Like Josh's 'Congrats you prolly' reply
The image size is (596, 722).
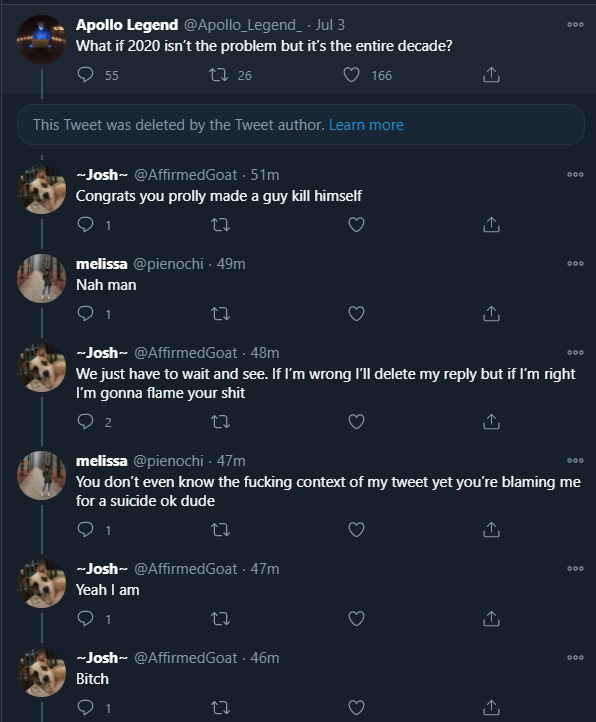356,225
